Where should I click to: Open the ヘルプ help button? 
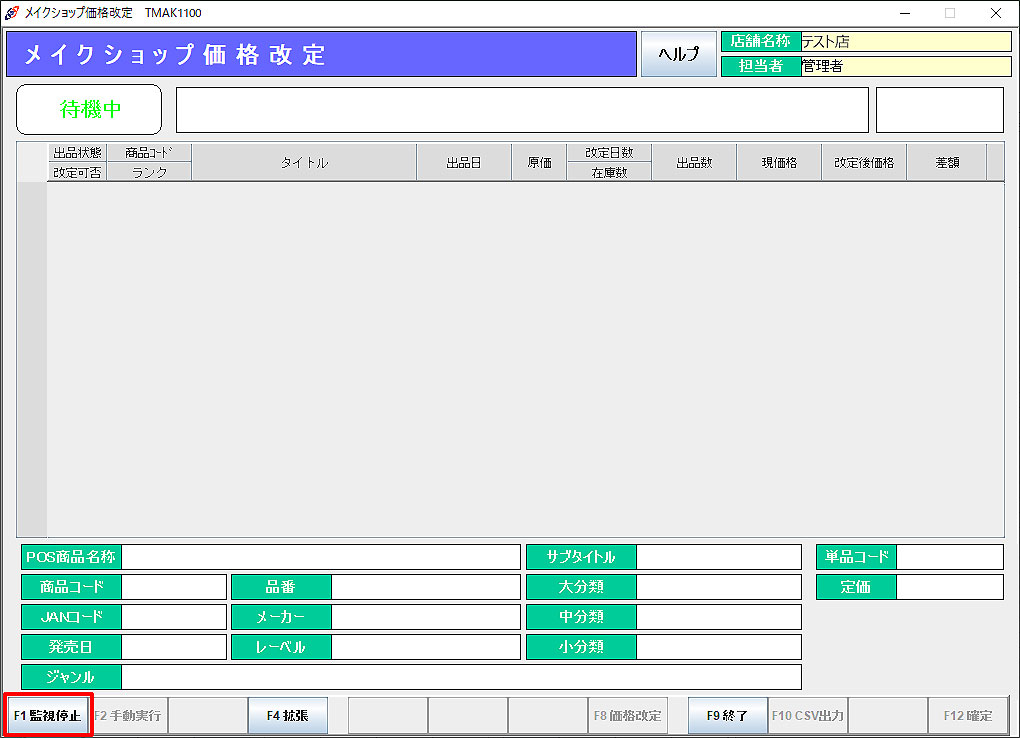[678, 54]
